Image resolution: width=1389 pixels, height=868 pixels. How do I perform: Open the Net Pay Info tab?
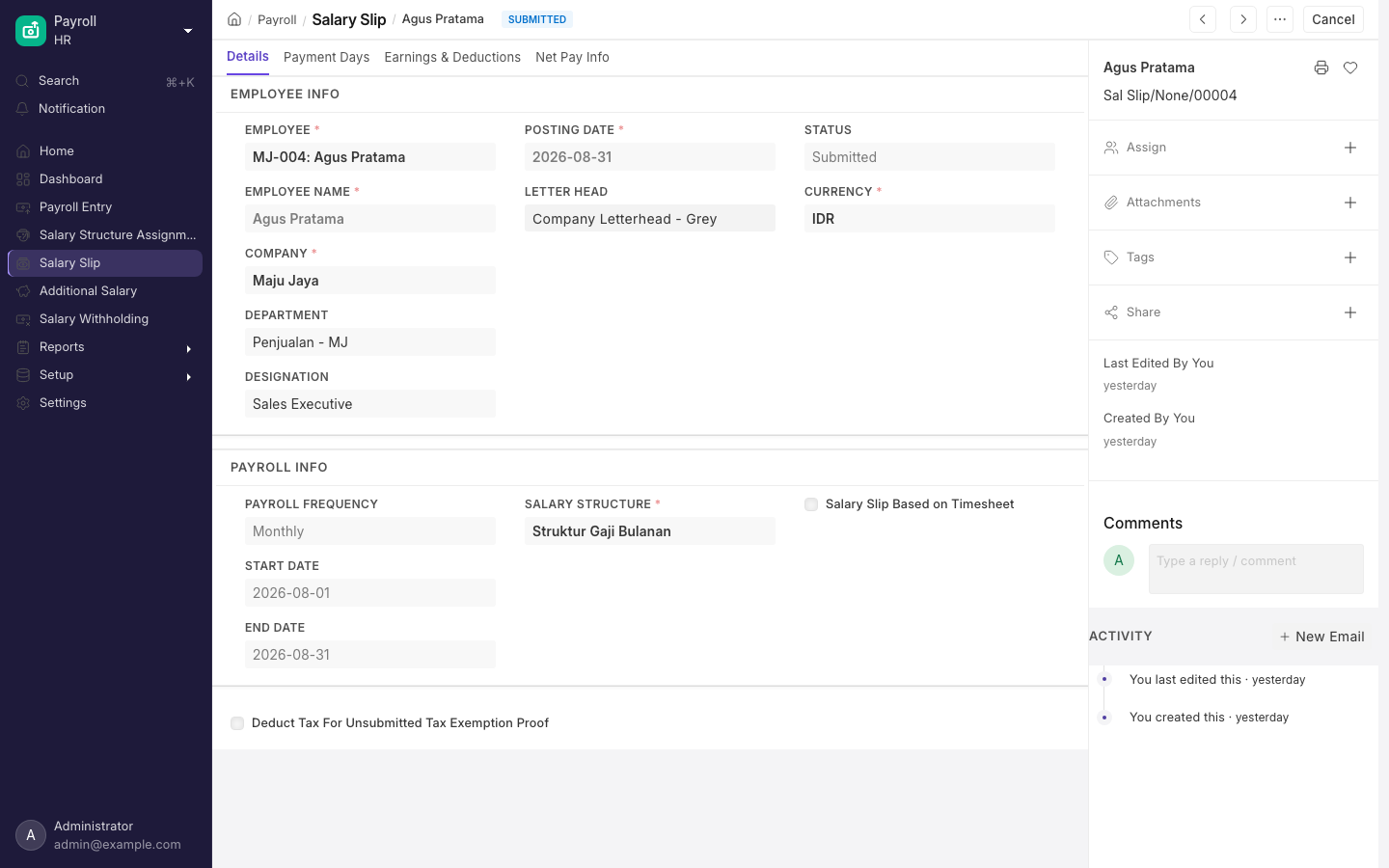click(x=572, y=58)
